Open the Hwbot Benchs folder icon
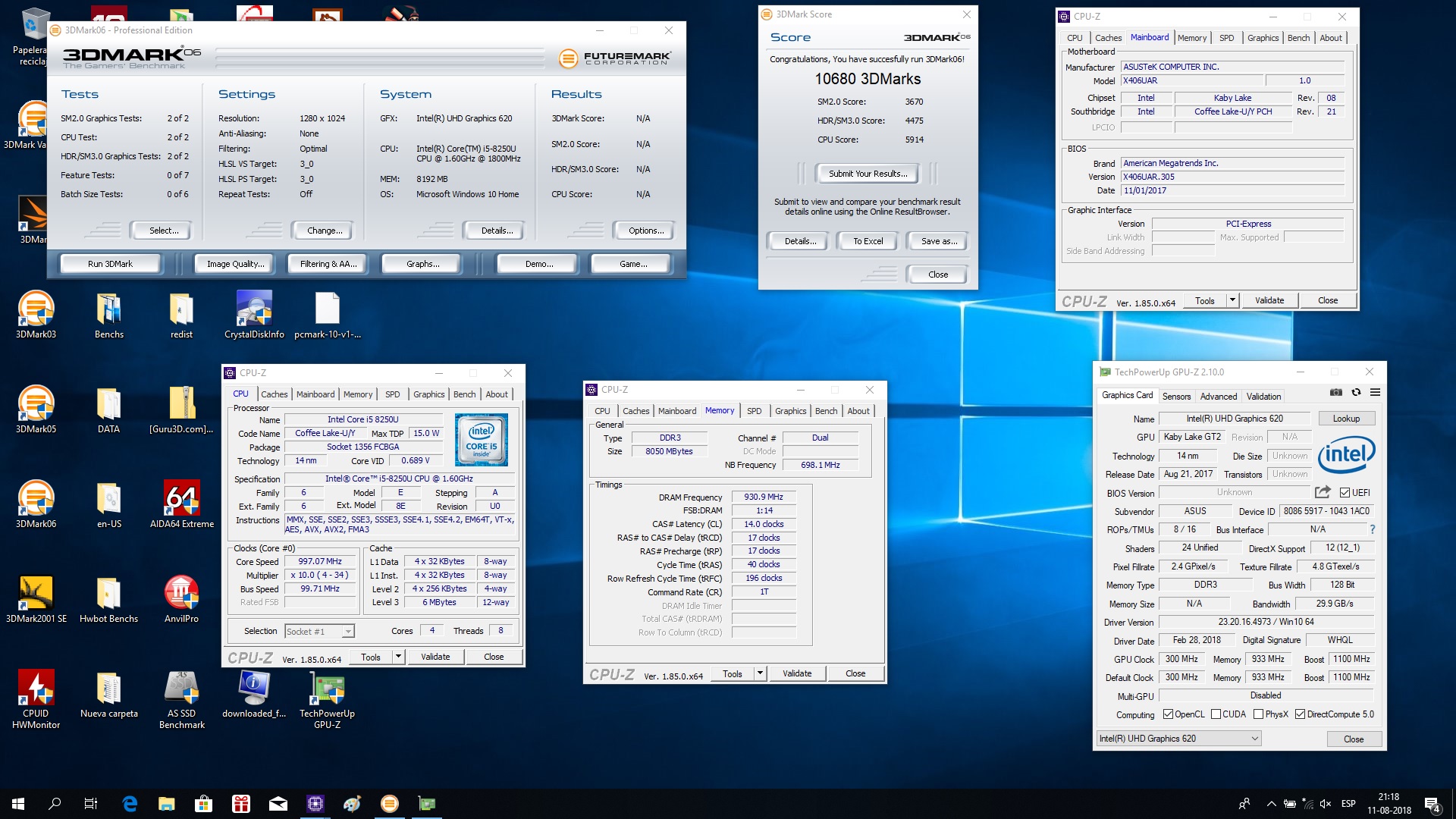 [x=108, y=599]
